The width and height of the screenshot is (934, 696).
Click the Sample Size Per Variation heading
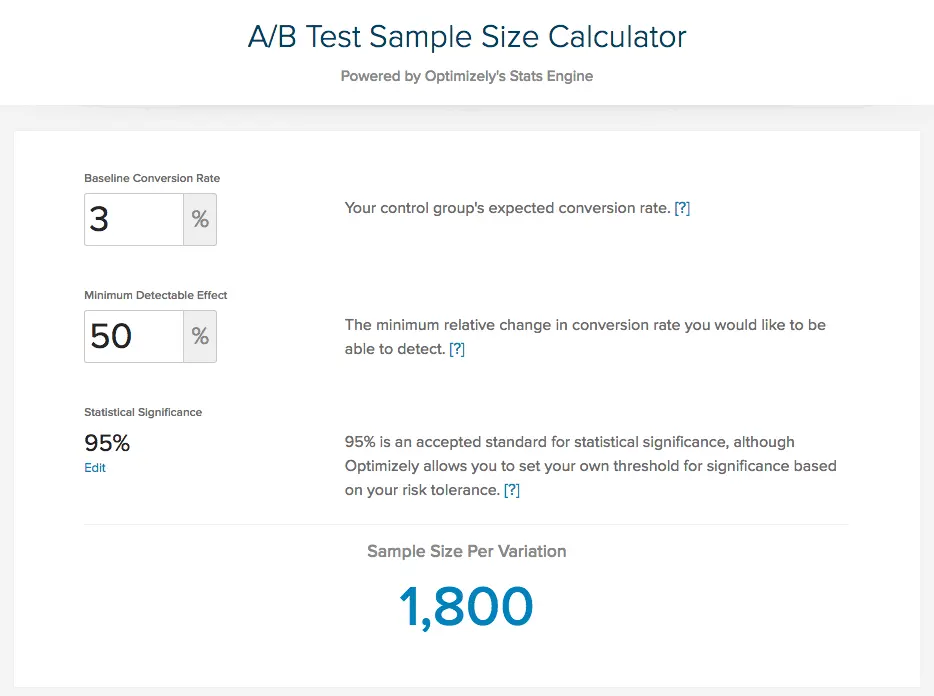(466, 551)
